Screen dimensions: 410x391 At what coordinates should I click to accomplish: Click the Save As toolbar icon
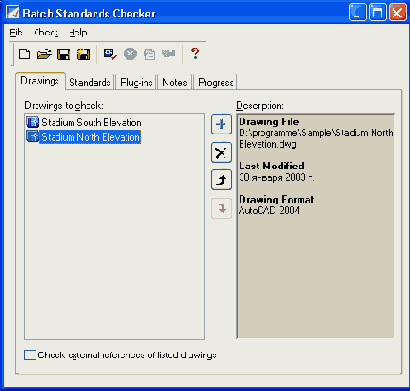point(83,54)
